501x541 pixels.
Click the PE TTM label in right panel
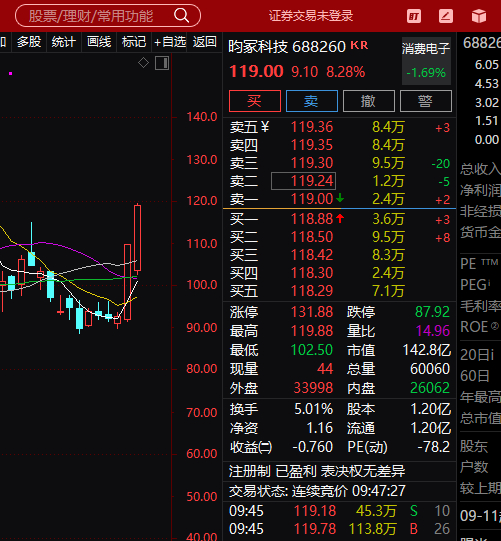[x=479, y=264]
